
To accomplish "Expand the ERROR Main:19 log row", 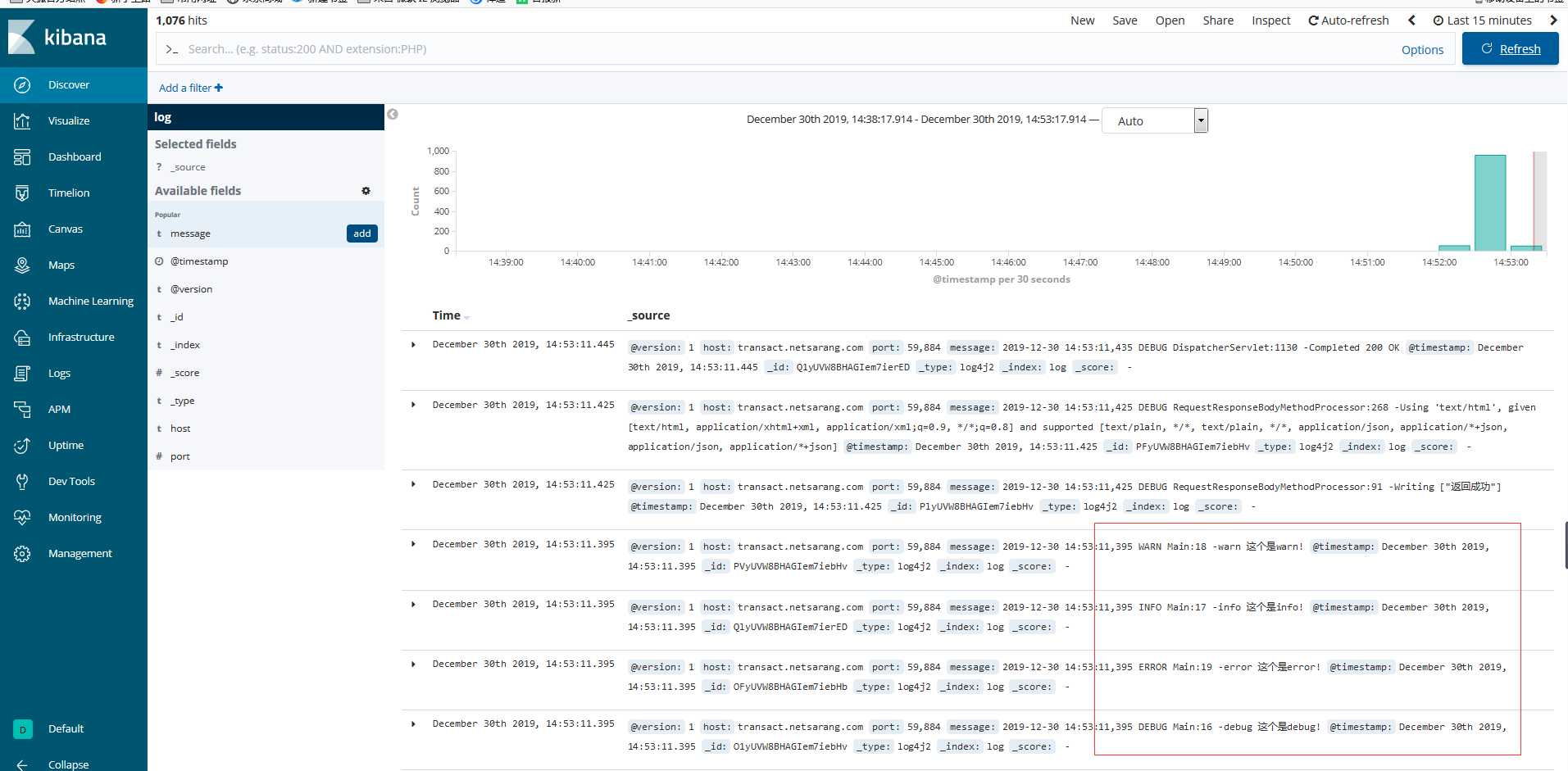I will tap(413, 664).
